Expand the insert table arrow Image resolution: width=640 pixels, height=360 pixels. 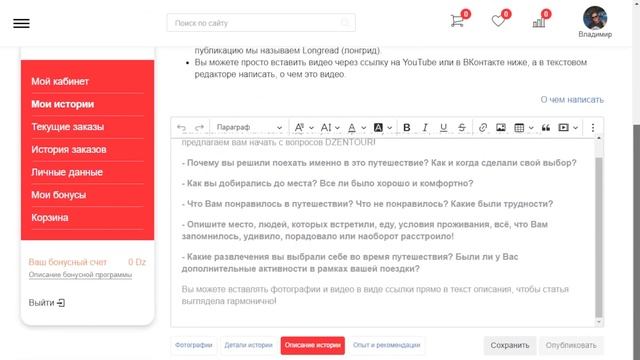pos(531,128)
